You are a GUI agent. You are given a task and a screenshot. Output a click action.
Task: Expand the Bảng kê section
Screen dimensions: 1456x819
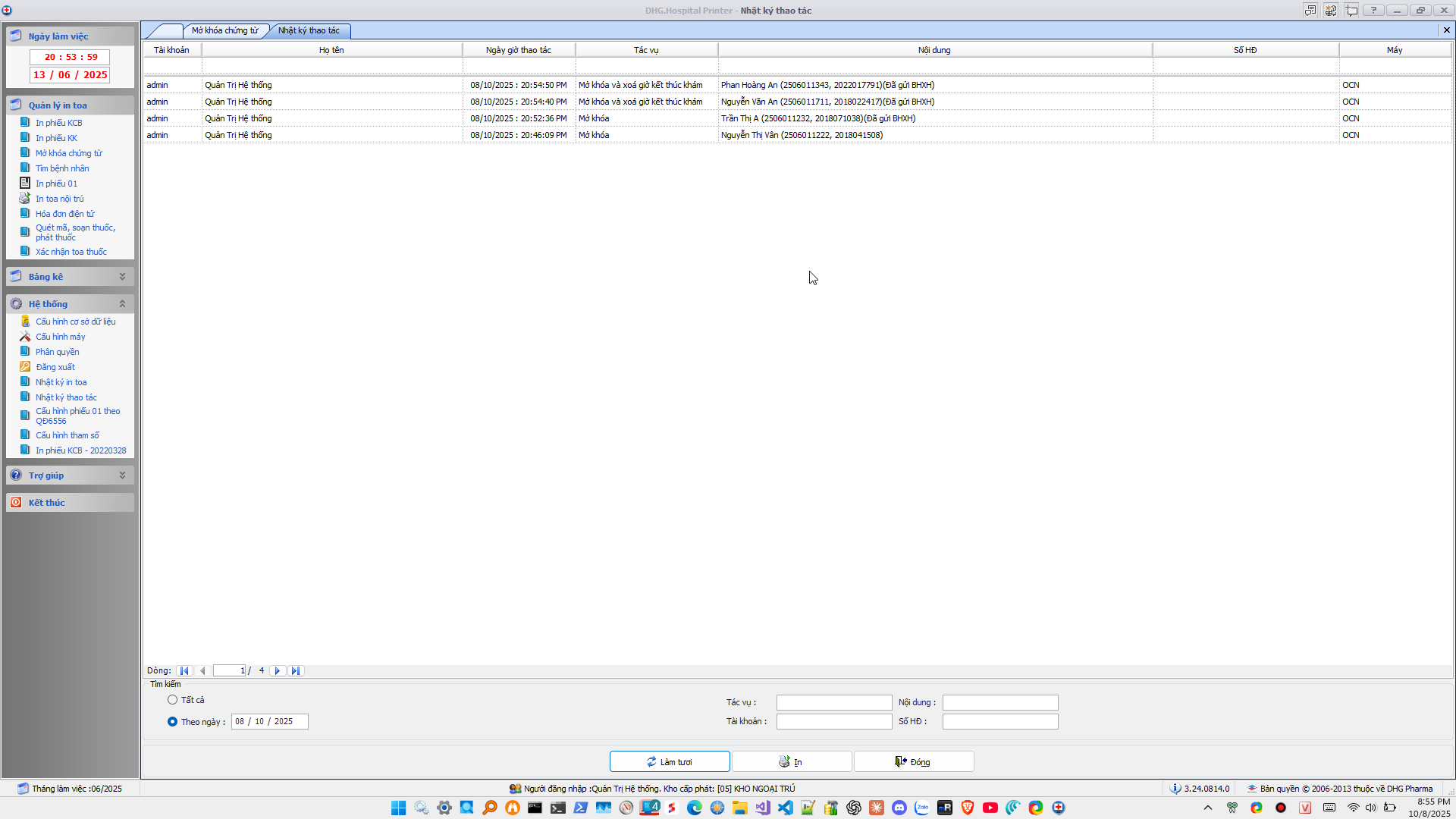tap(122, 277)
